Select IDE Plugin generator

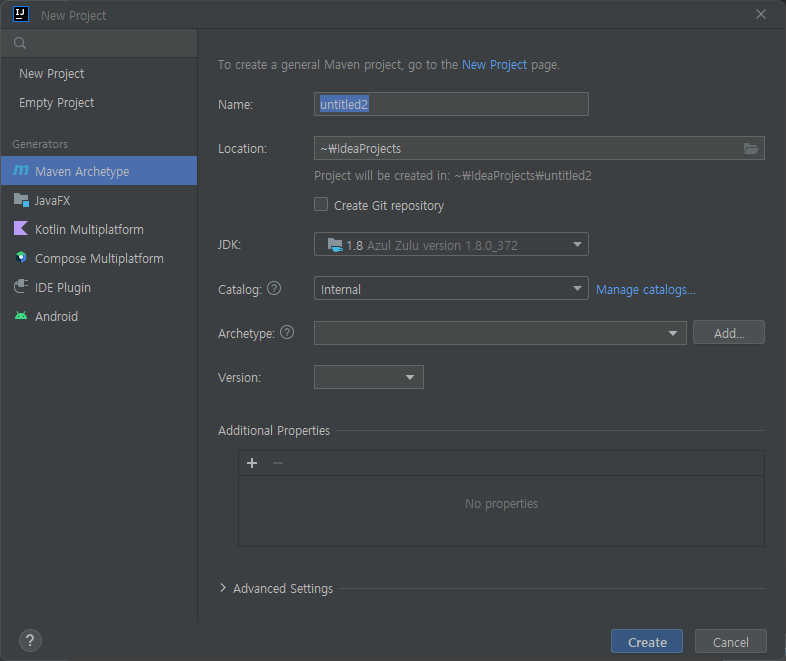pos(99,287)
